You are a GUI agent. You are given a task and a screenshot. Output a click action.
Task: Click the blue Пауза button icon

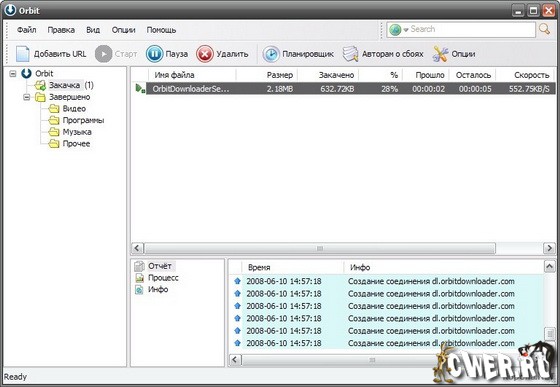(155, 54)
